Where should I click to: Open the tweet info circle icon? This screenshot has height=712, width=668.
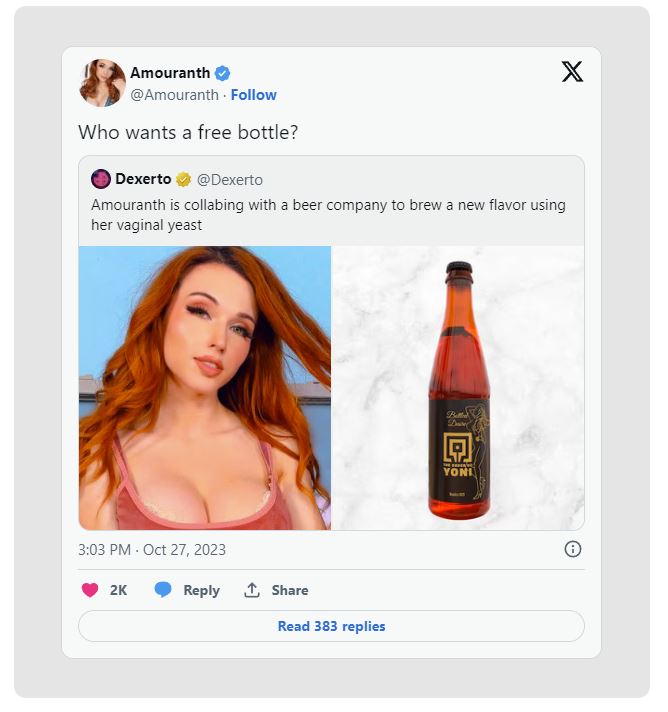573,549
